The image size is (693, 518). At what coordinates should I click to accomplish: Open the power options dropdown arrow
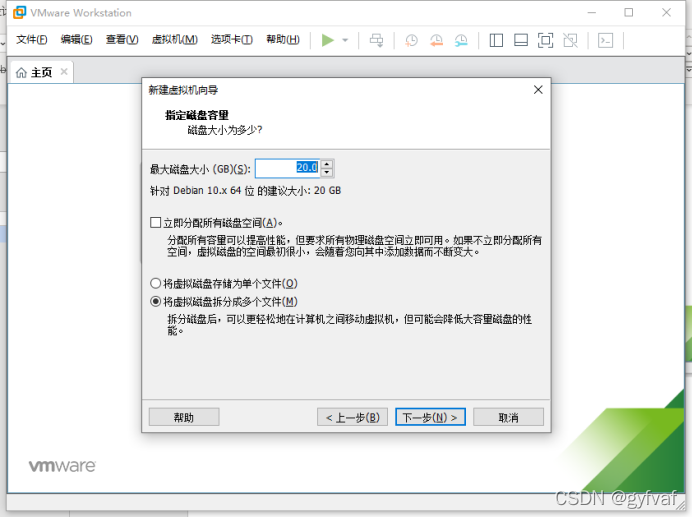pyautogui.click(x=345, y=40)
